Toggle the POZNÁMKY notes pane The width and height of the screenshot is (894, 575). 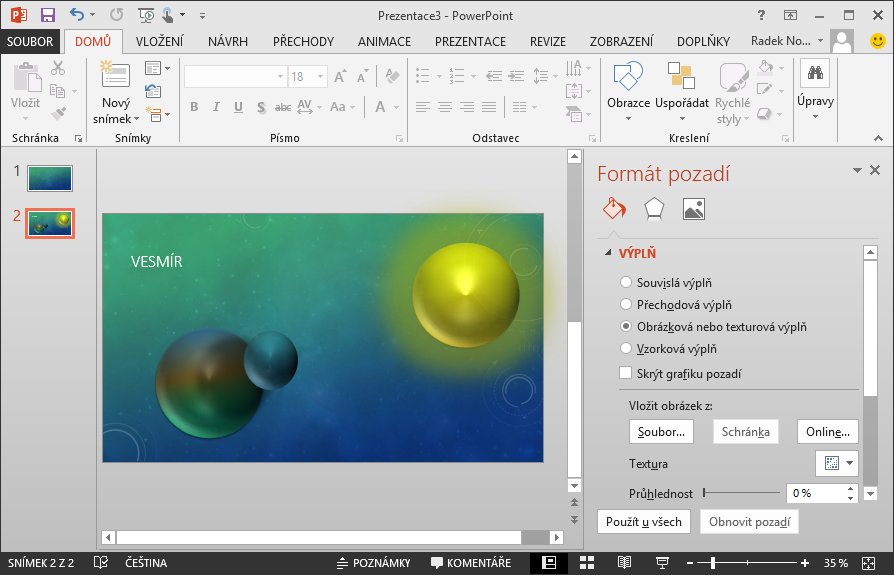[373, 563]
